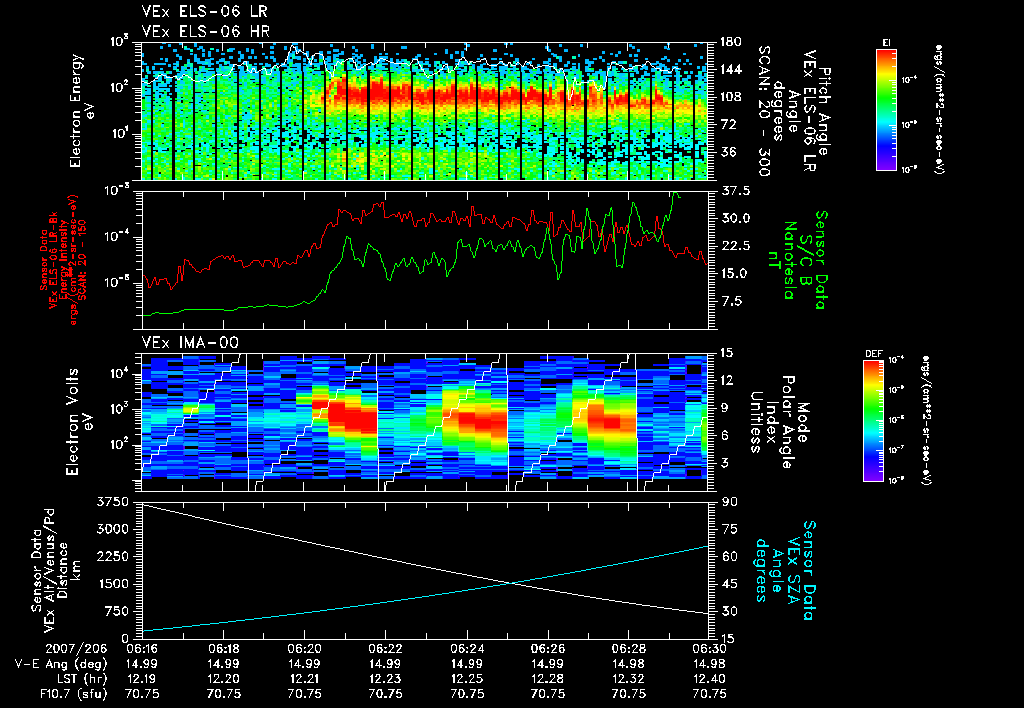This screenshot has height=708, width=1024.
Task: Click the "VEx ELS-06 HR" plot title
Action: click(x=206, y=31)
